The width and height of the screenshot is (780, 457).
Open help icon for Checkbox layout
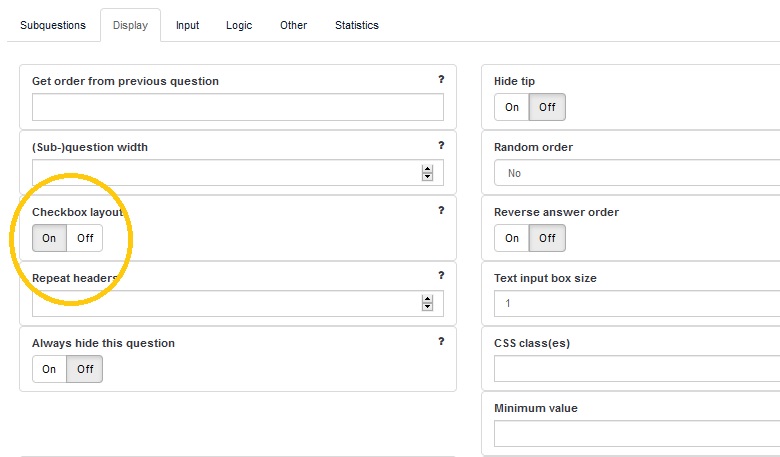[441, 210]
